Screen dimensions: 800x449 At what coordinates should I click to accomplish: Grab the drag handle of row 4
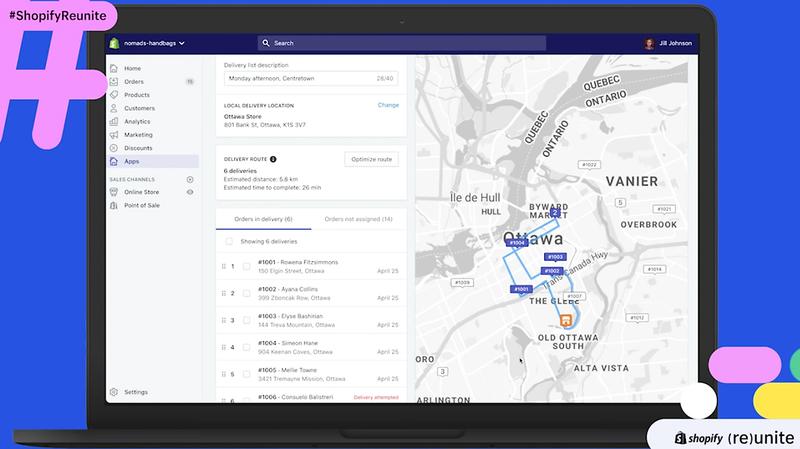click(x=223, y=347)
